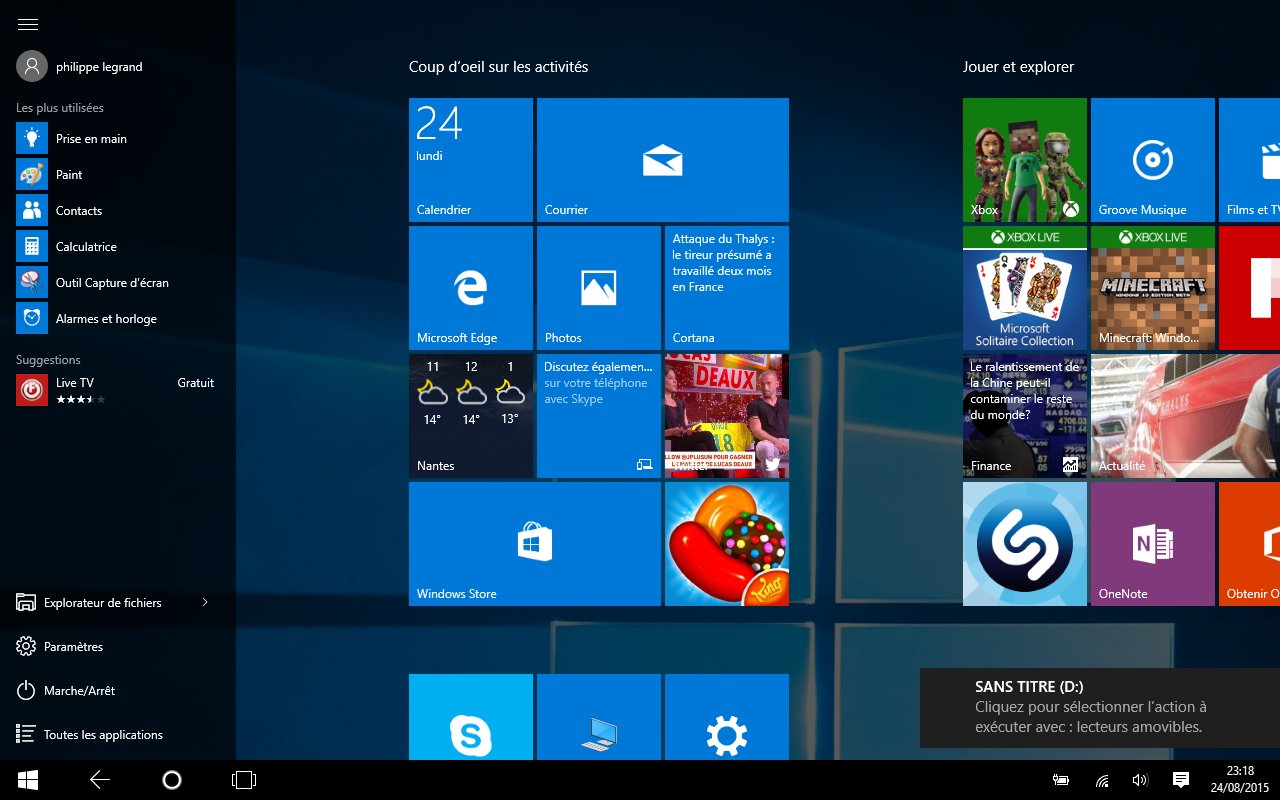The image size is (1280, 800).
Task: Open the Twitter live tile
Action: 727,416
